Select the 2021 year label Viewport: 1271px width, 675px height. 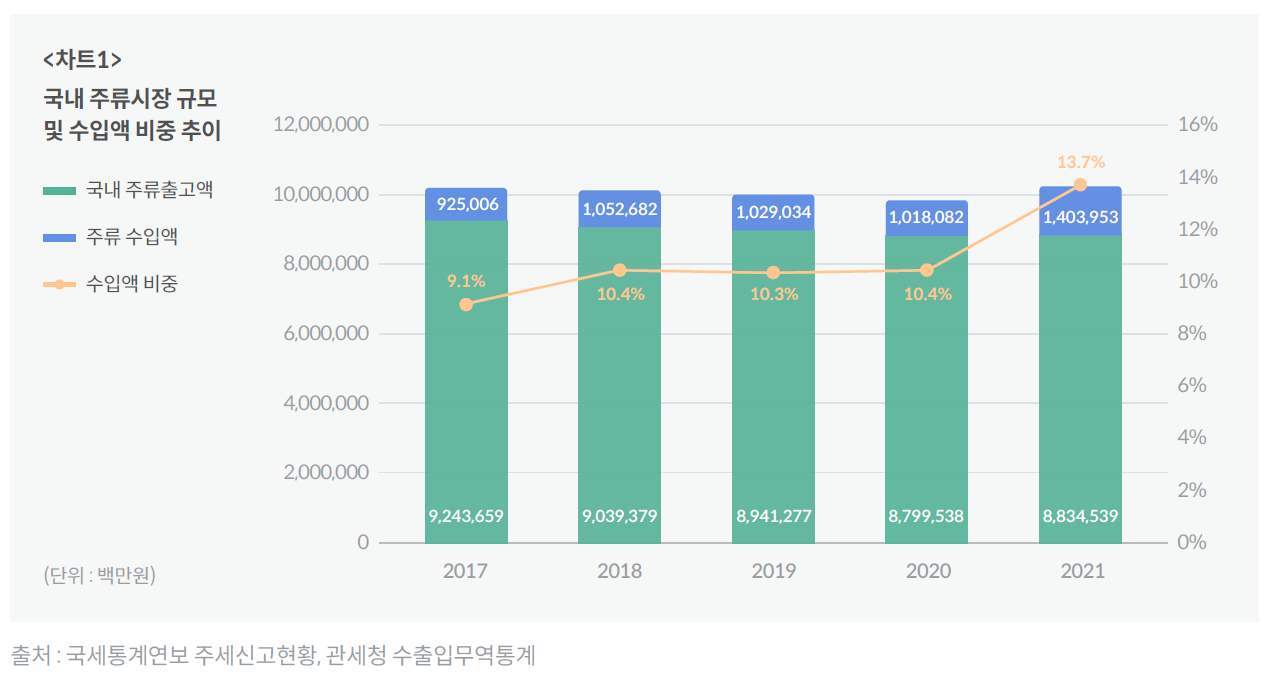(x=1085, y=572)
